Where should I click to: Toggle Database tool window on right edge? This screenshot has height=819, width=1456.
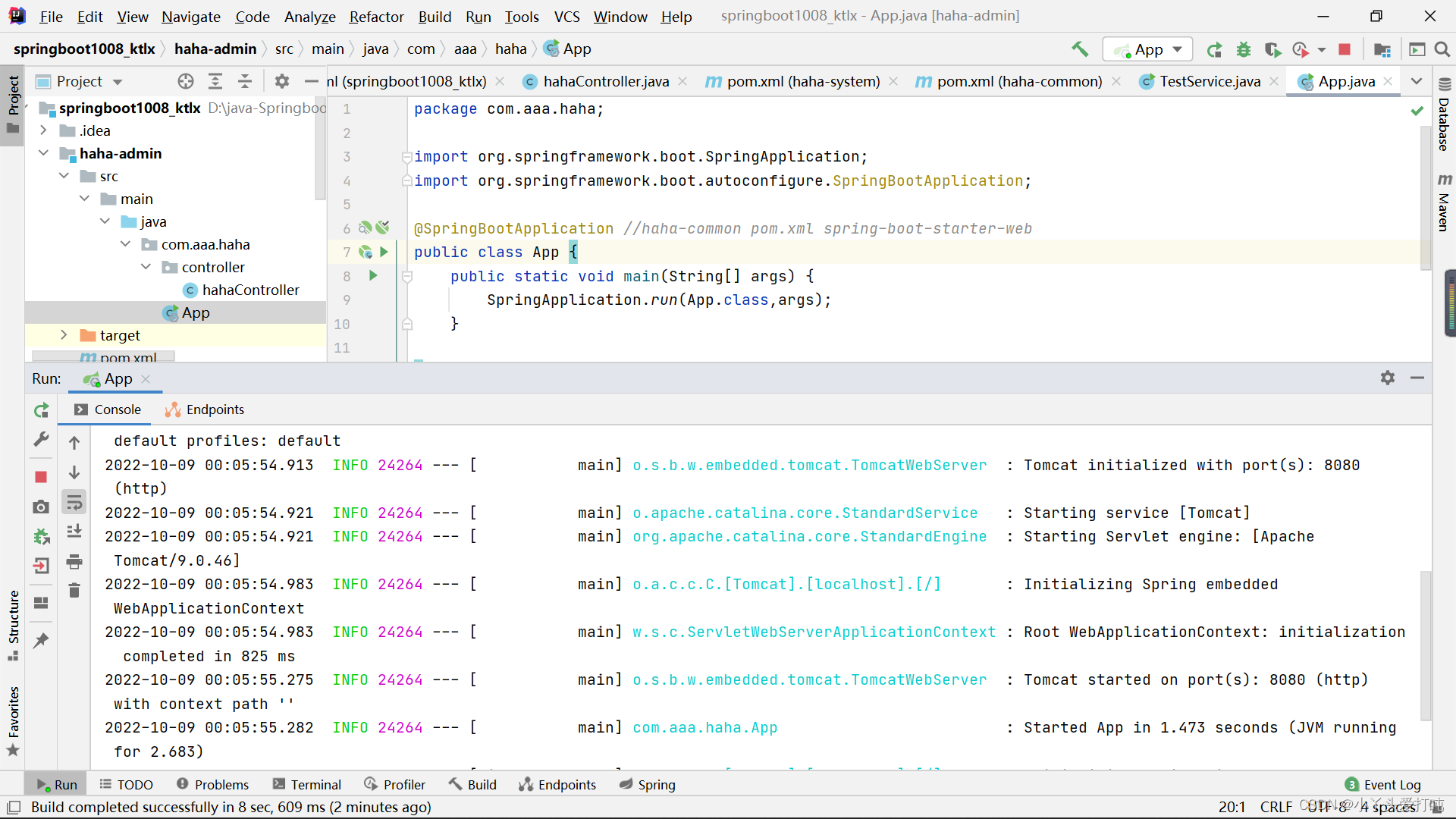1445,115
